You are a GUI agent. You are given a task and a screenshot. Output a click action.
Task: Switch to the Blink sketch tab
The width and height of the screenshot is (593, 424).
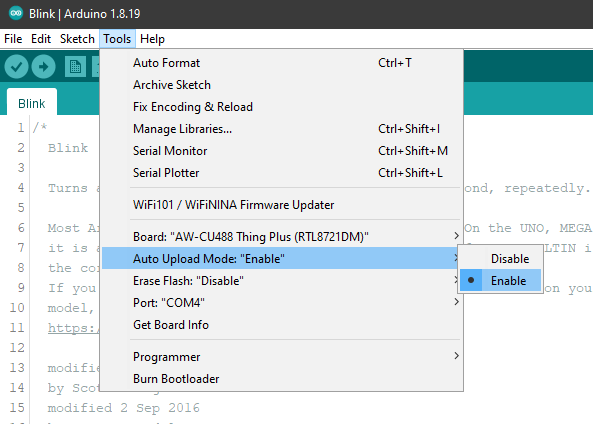click(32, 103)
